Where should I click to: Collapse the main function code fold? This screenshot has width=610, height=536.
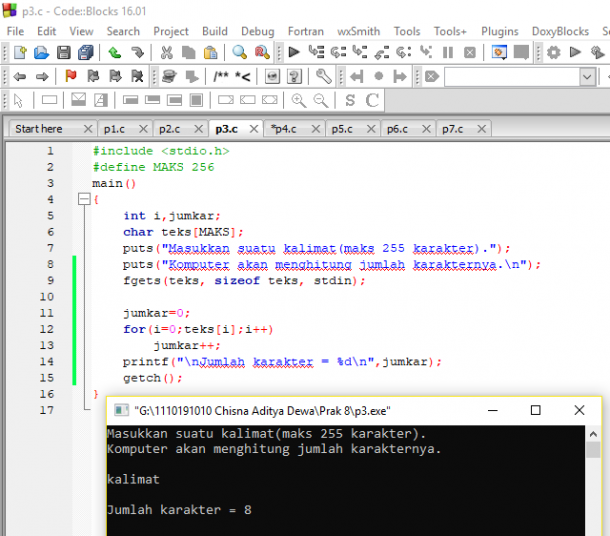[83, 200]
